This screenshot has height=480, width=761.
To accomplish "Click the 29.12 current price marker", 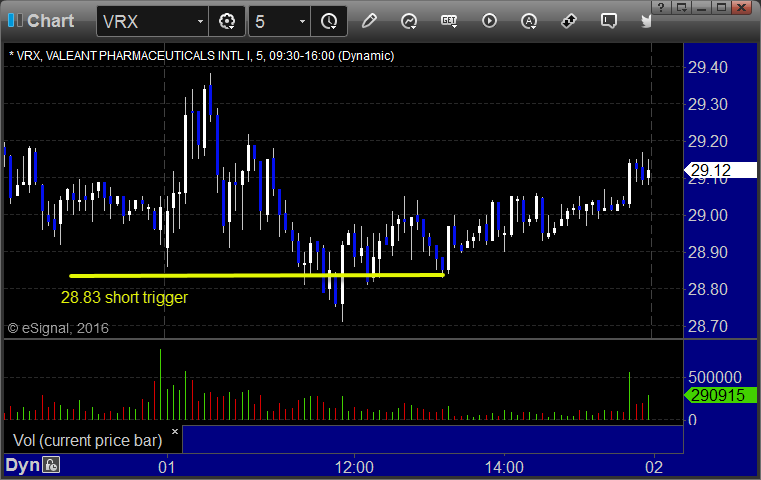I will point(720,170).
